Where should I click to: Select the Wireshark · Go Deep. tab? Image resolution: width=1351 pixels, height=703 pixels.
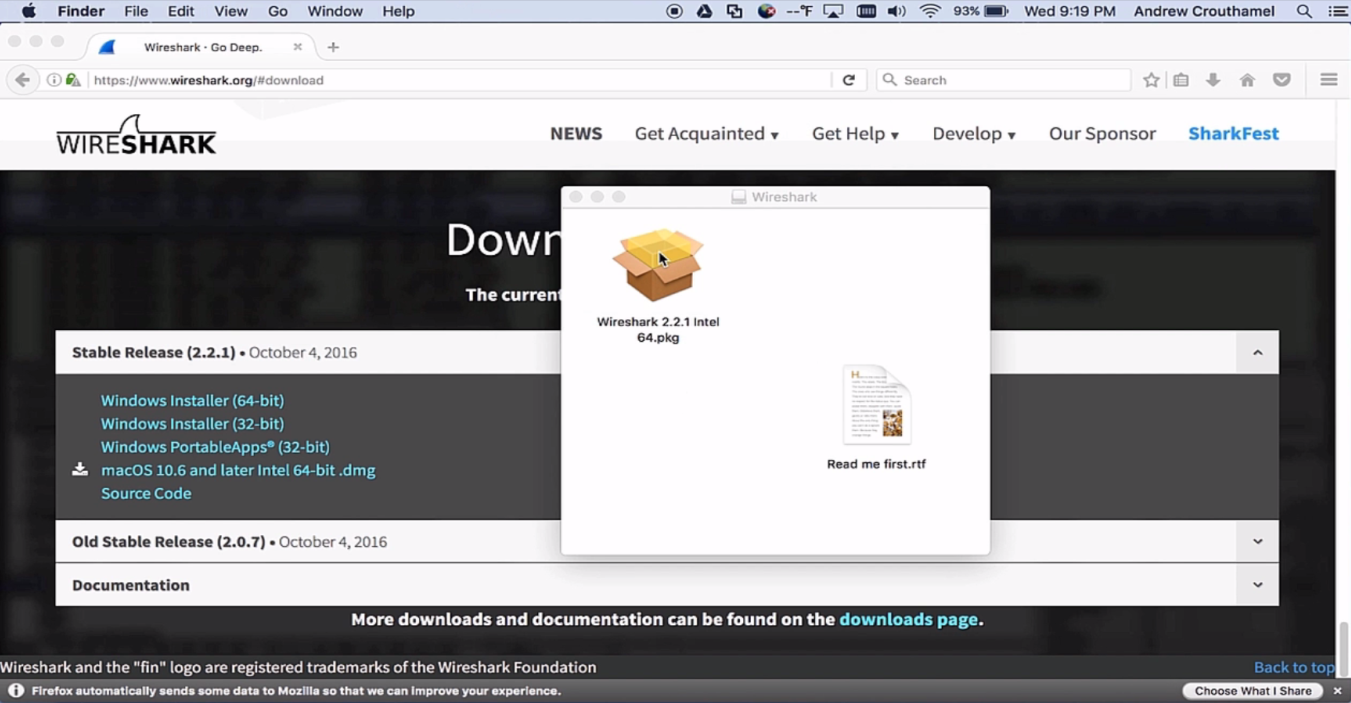point(202,47)
